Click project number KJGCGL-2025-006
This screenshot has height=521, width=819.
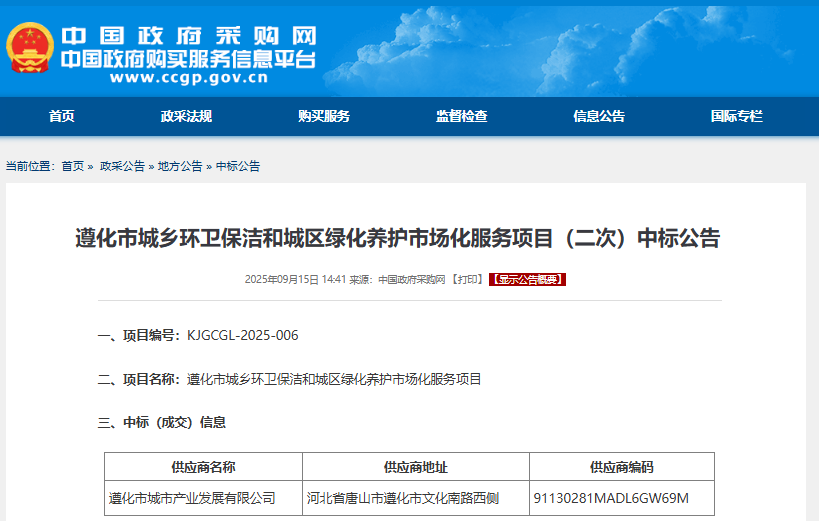[242, 335]
